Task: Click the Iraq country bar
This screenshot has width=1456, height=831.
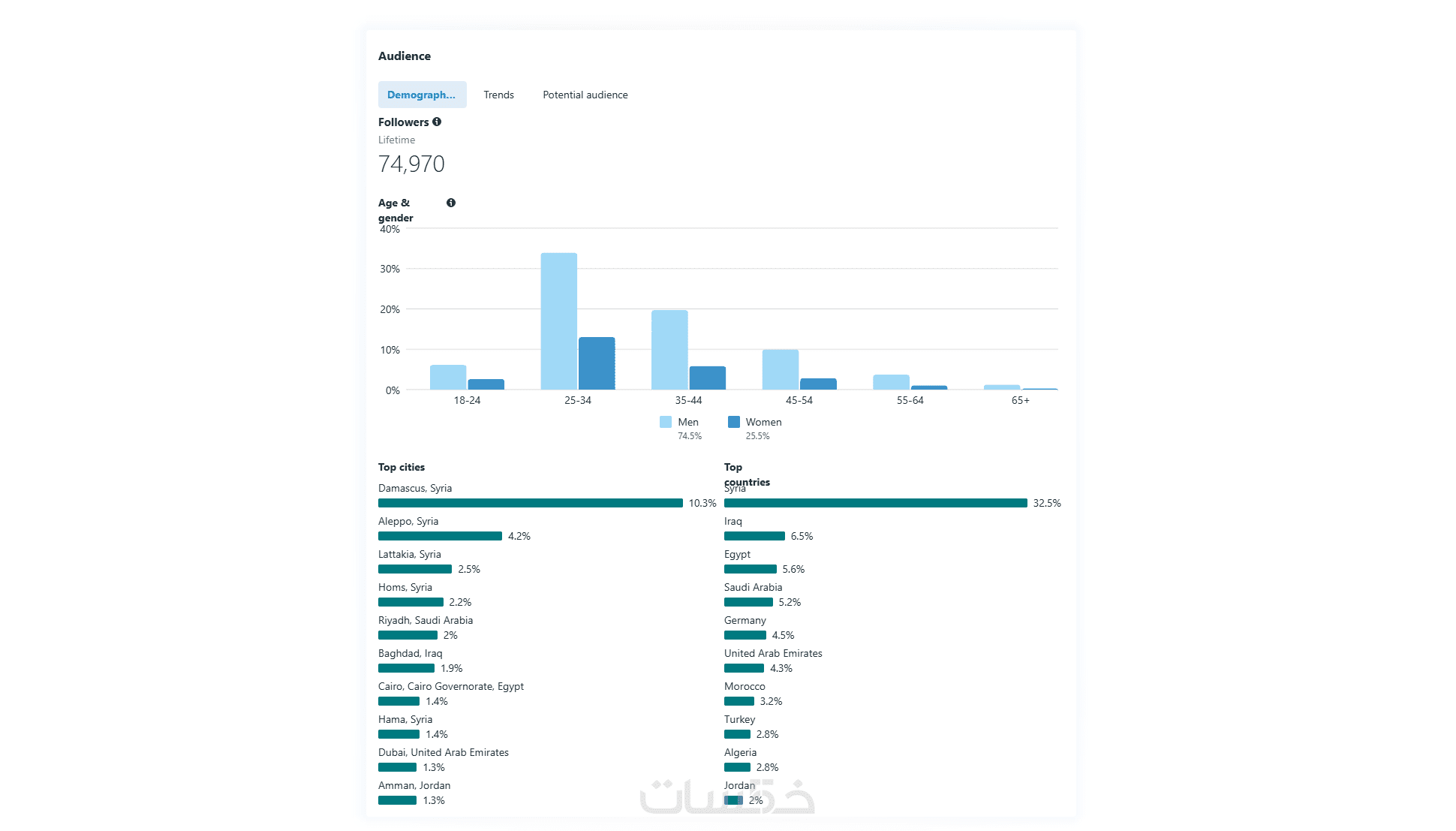Action: pos(754,536)
